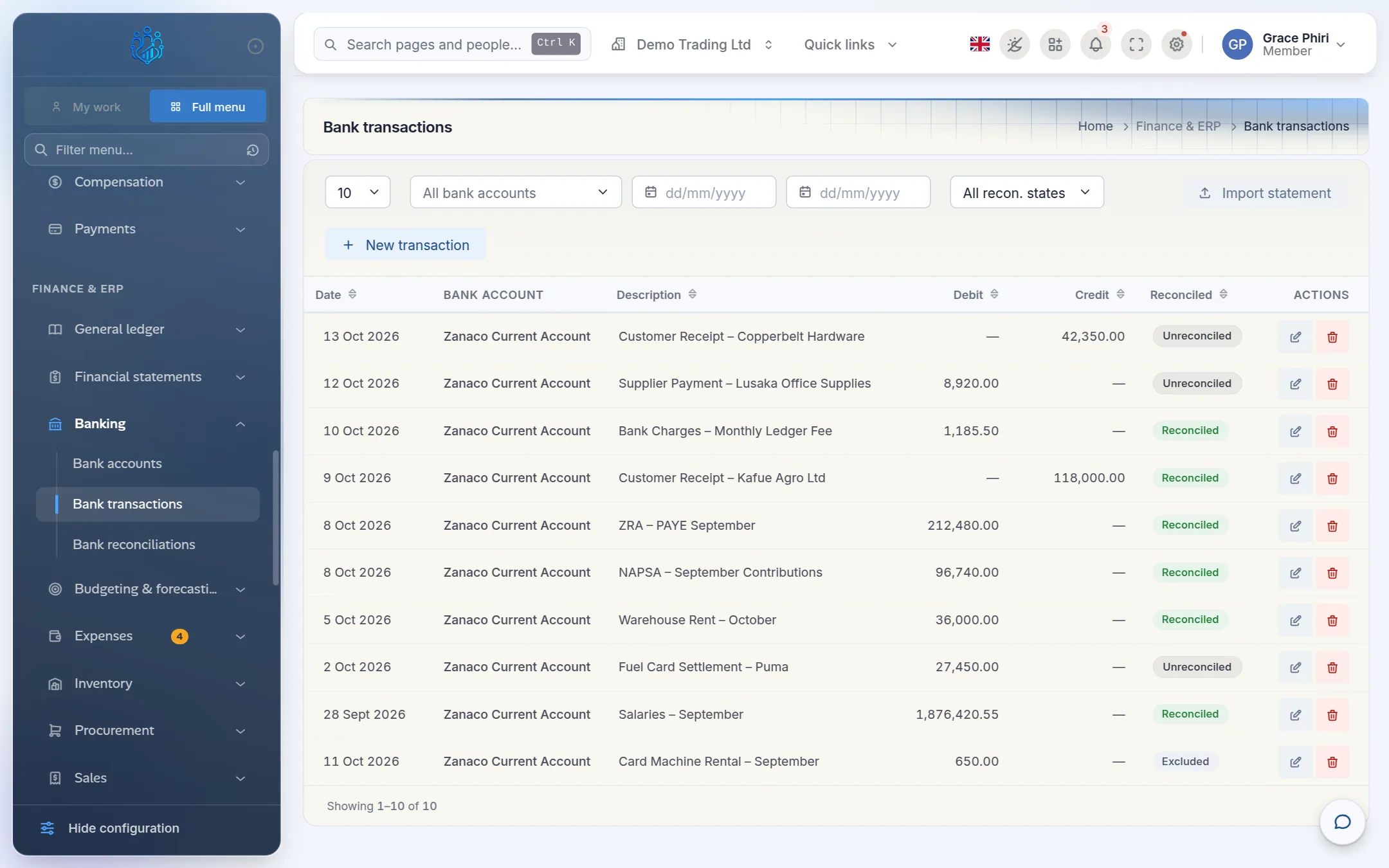Expand the Inventory menu
The image size is (1389, 868).
tap(147, 683)
